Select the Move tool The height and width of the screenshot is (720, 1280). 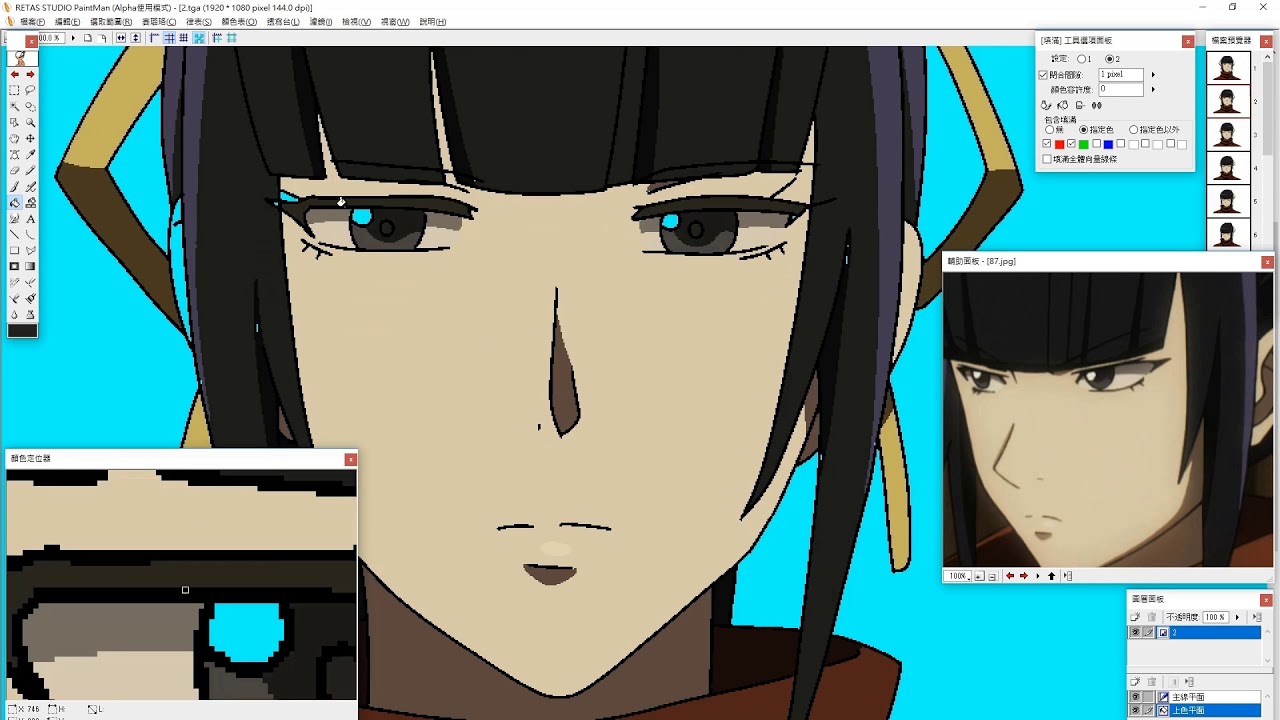pos(30,138)
